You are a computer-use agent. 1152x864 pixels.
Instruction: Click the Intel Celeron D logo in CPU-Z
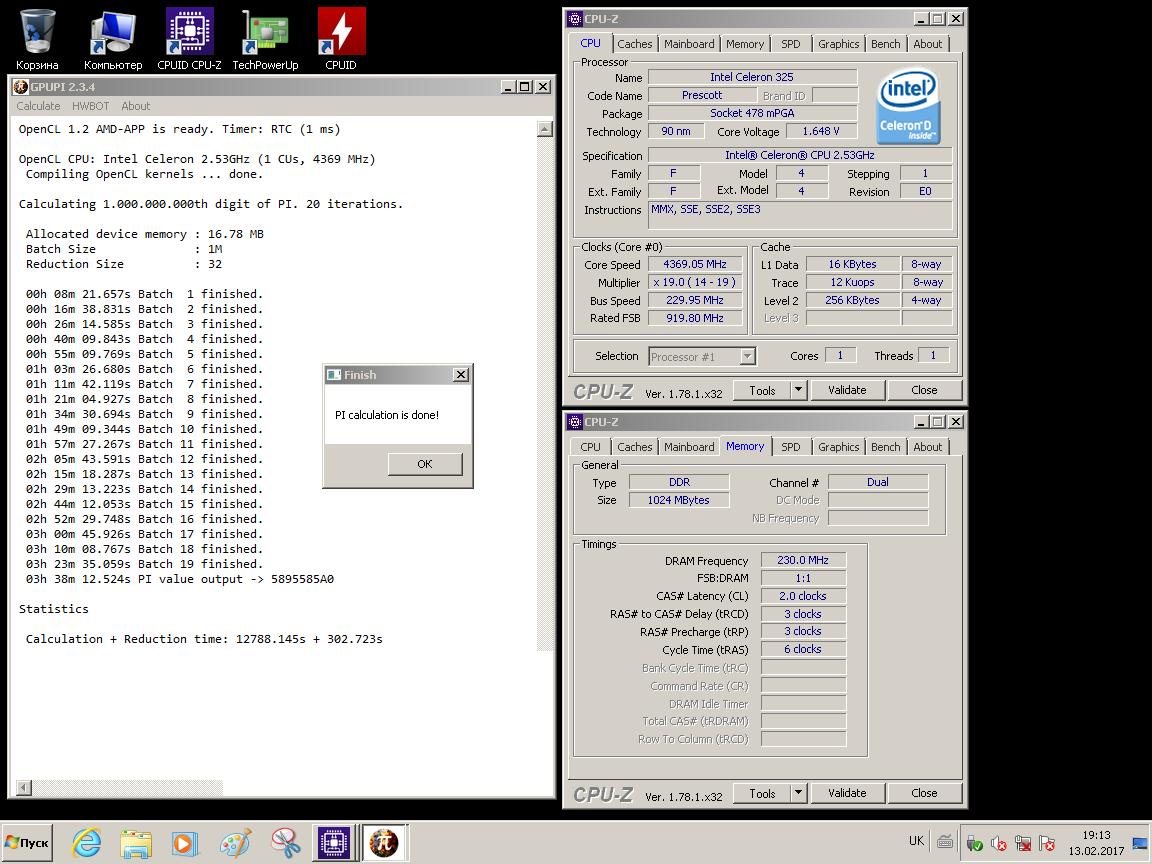[909, 107]
